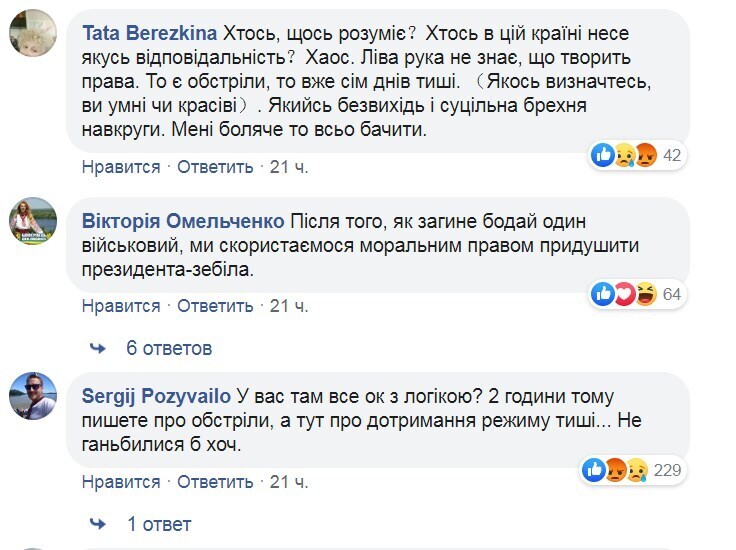Click the reply arrow icon beside 6 ответов

click(98, 348)
